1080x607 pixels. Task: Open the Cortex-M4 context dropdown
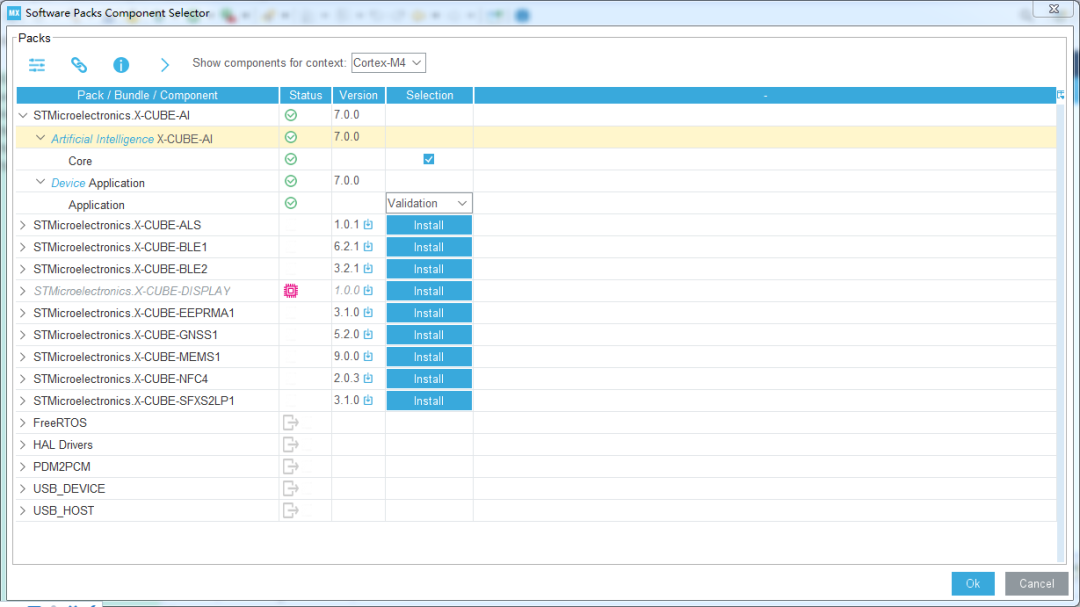[x=388, y=63]
